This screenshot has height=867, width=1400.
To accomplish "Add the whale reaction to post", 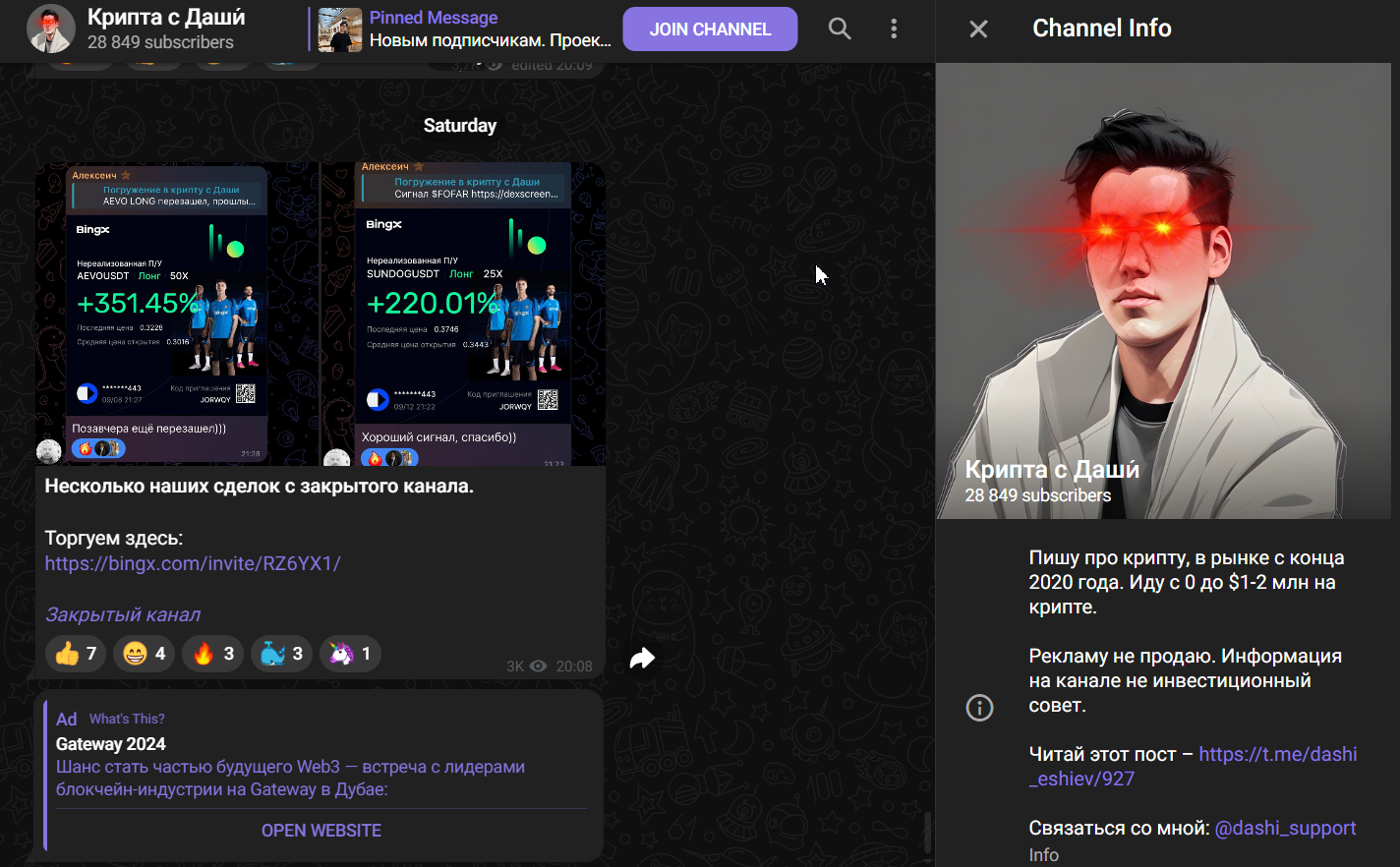I will [282, 654].
